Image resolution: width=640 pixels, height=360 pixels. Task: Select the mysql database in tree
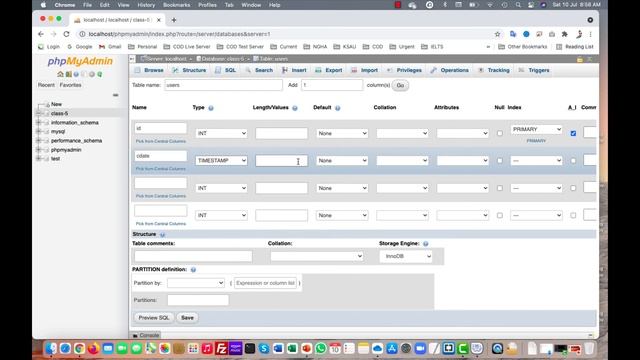[58, 132]
